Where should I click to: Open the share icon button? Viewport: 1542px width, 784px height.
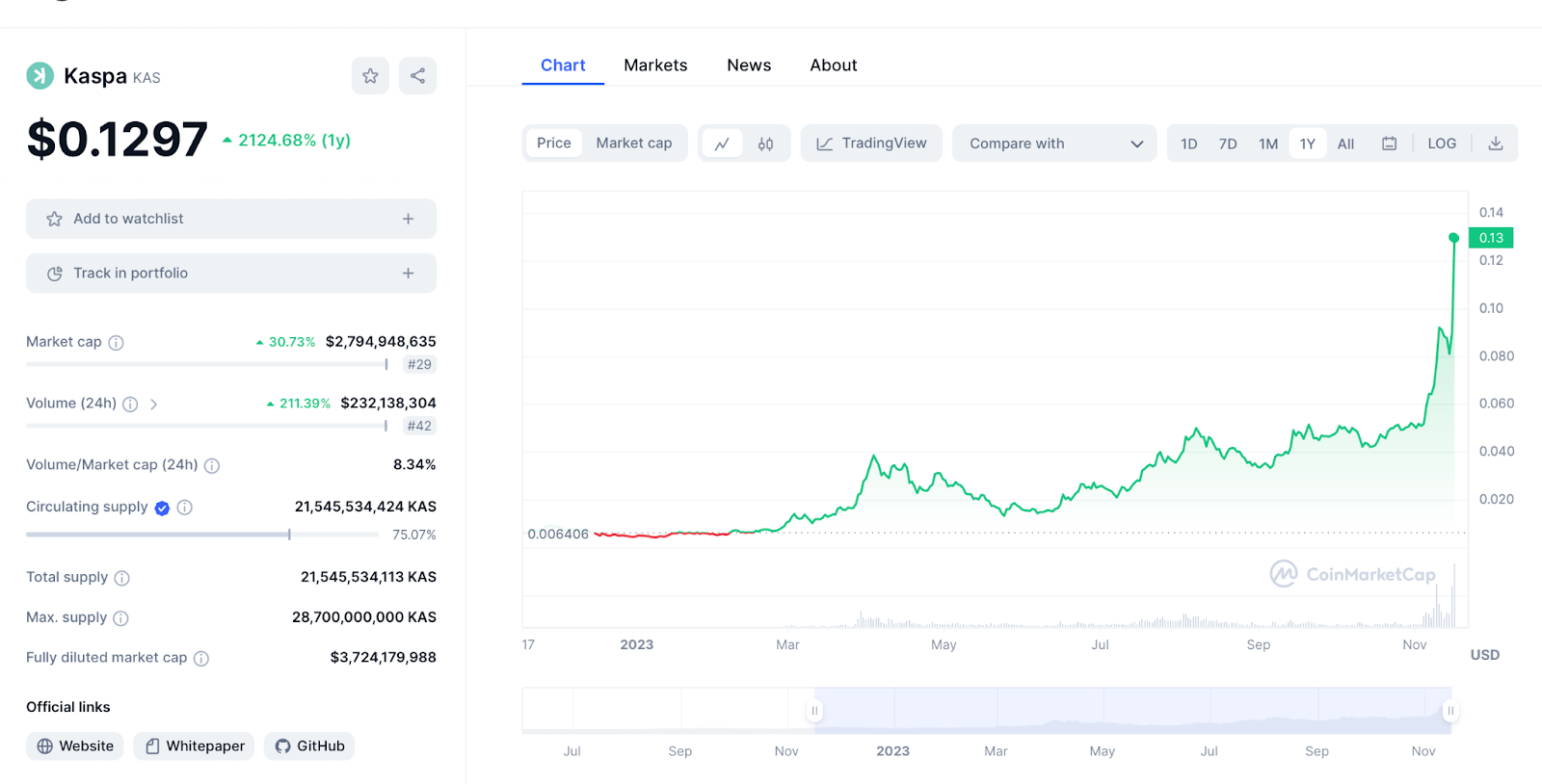[417, 76]
